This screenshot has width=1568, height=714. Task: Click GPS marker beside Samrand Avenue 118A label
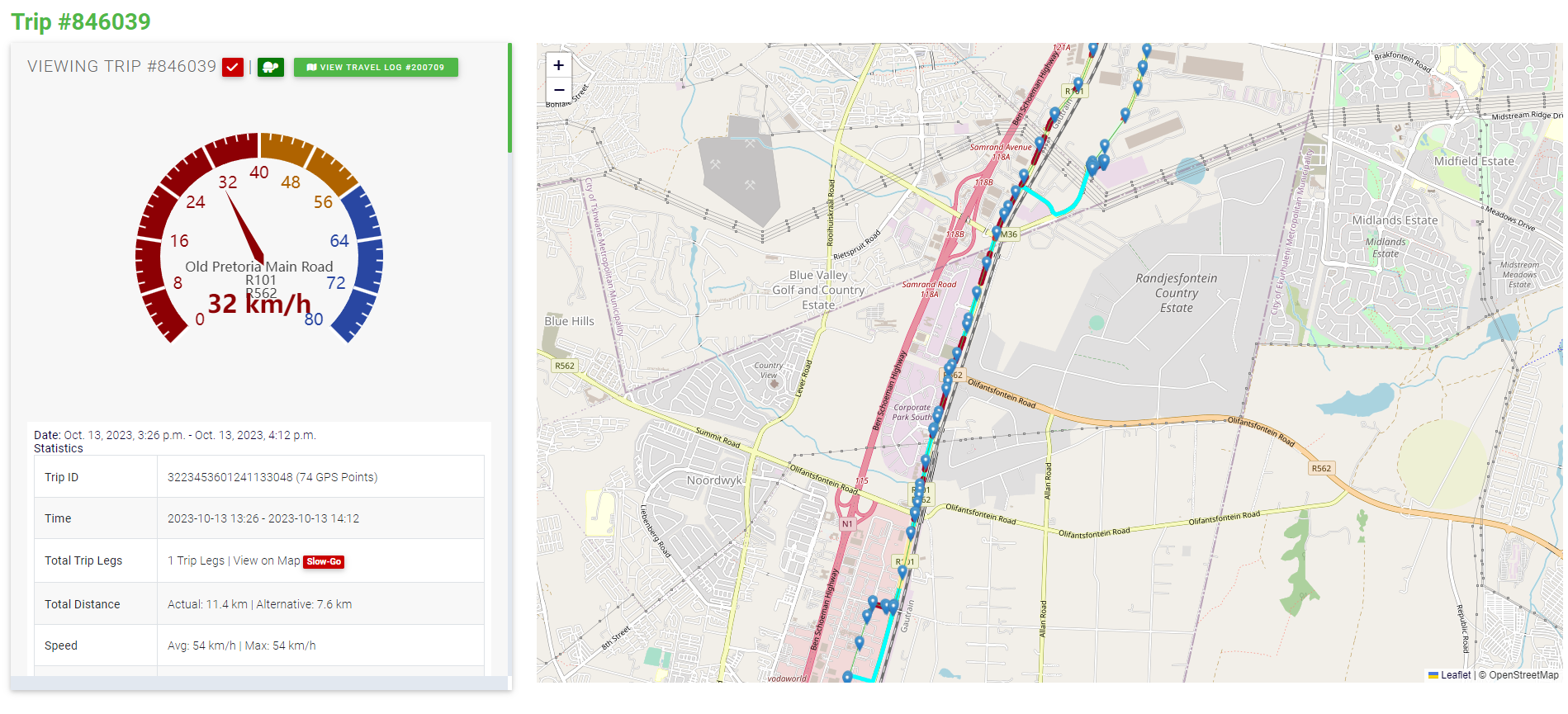pyautogui.click(x=1040, y=143)
